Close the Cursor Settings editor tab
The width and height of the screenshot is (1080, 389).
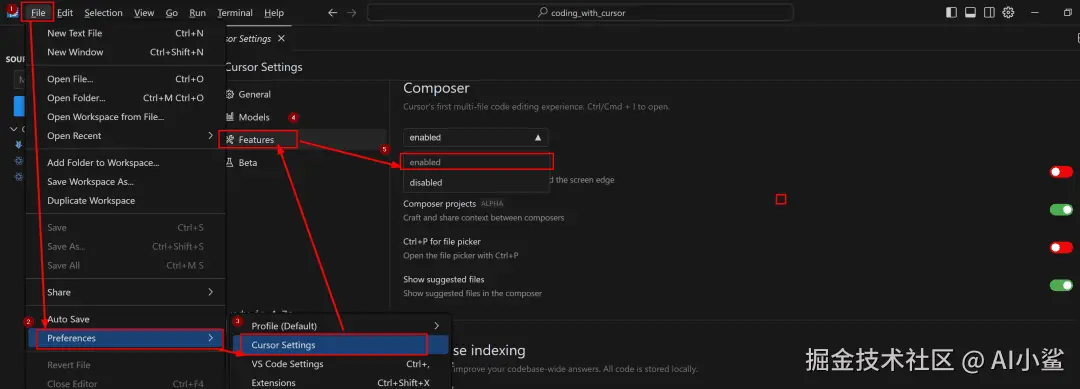281,39
